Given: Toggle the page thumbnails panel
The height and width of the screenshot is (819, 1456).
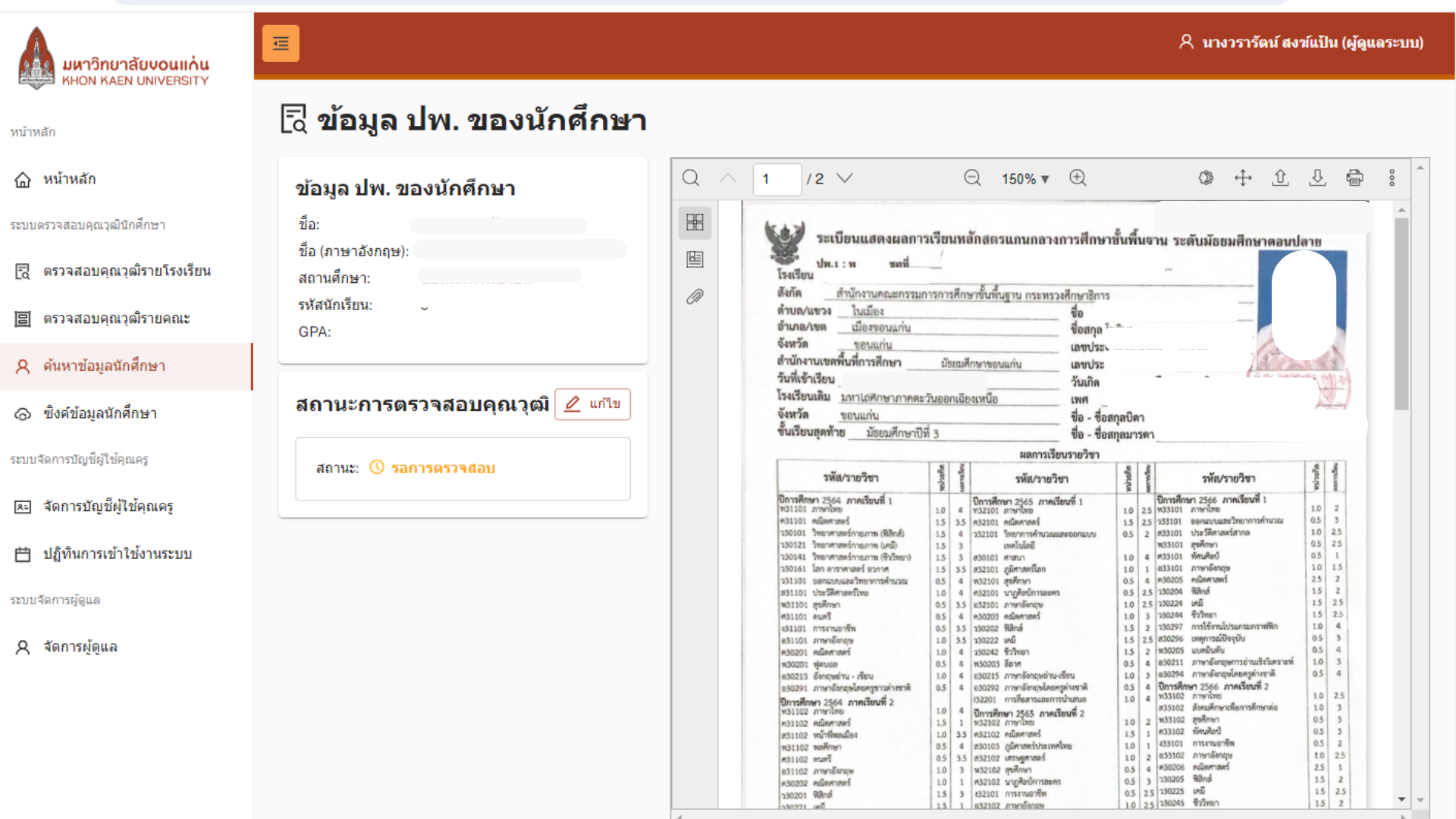Looking at the screenshot, I should click(695, 222).
